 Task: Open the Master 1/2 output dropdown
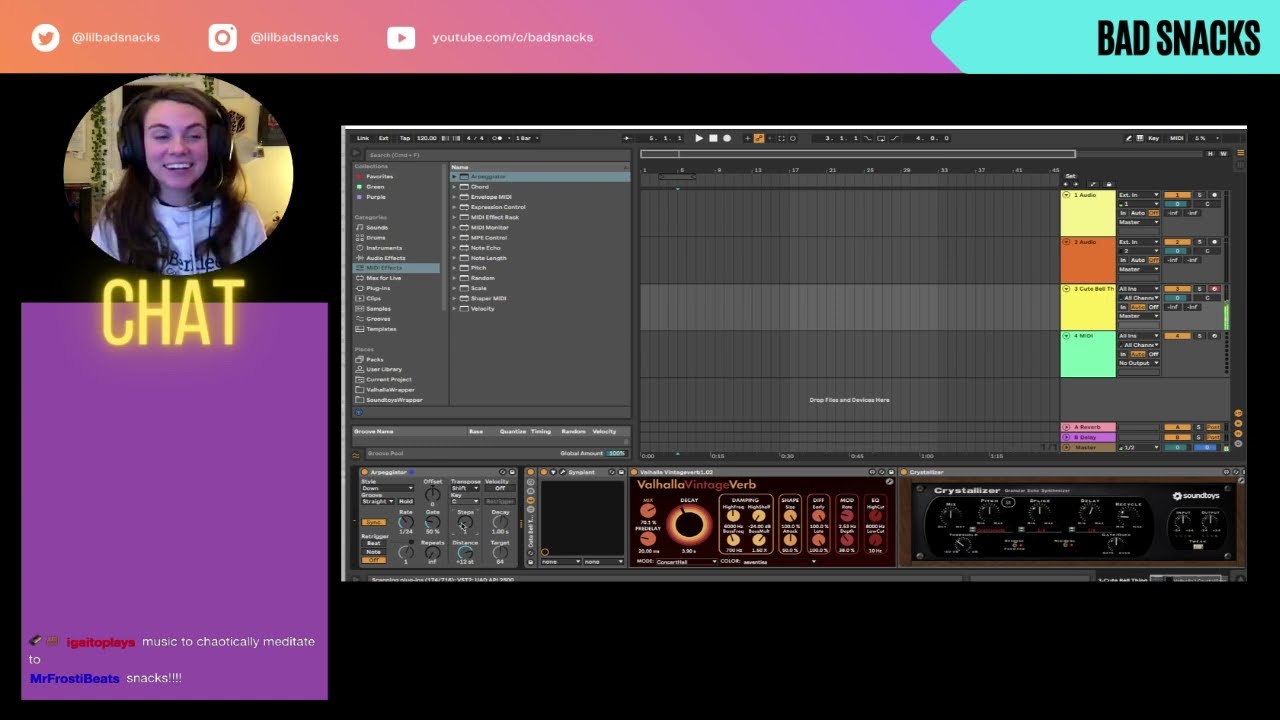[1139, 447]
